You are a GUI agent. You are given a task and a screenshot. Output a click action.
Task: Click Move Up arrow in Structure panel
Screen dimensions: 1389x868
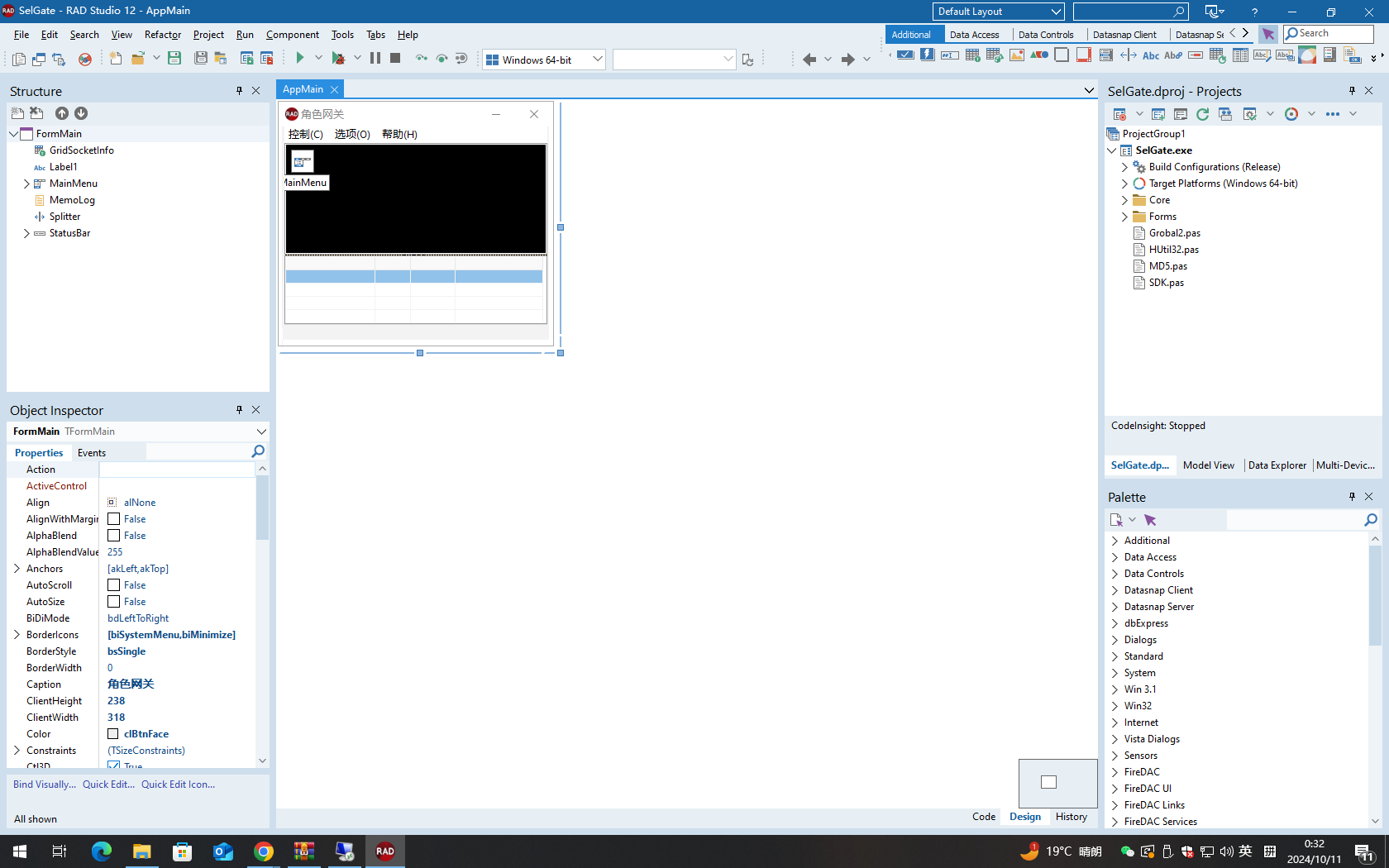coord(62,113)
